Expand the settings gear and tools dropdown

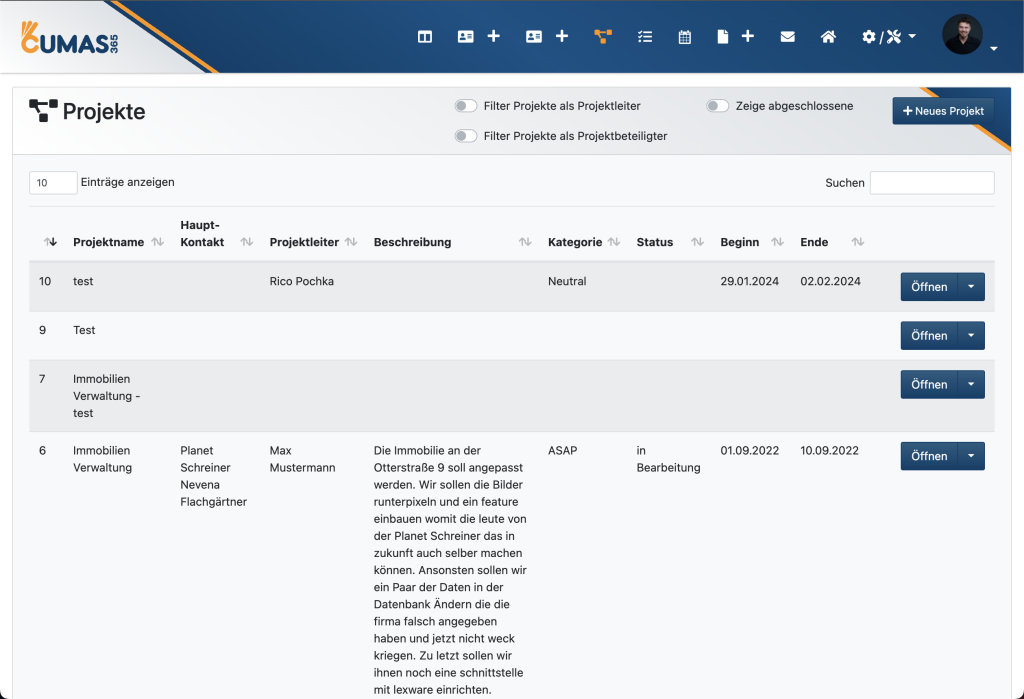888,37
